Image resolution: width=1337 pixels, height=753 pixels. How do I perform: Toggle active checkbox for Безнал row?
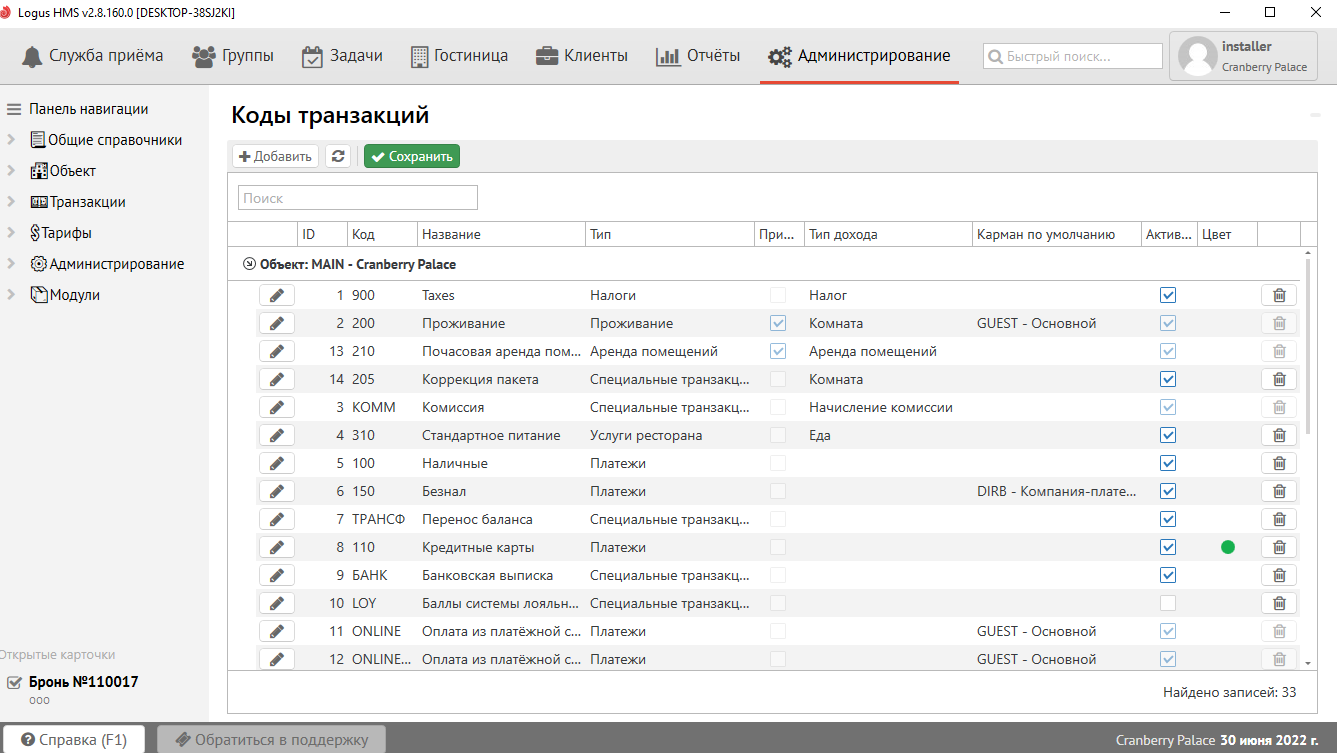(1167, 491)
